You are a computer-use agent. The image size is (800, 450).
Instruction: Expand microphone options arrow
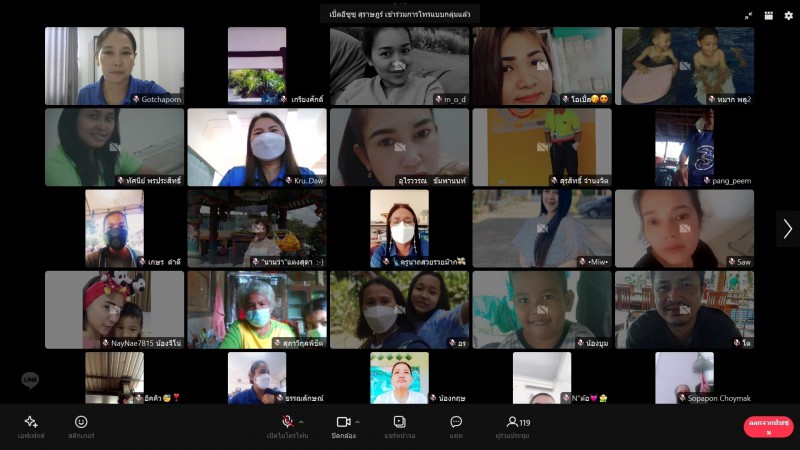click(x=302, y=422)
